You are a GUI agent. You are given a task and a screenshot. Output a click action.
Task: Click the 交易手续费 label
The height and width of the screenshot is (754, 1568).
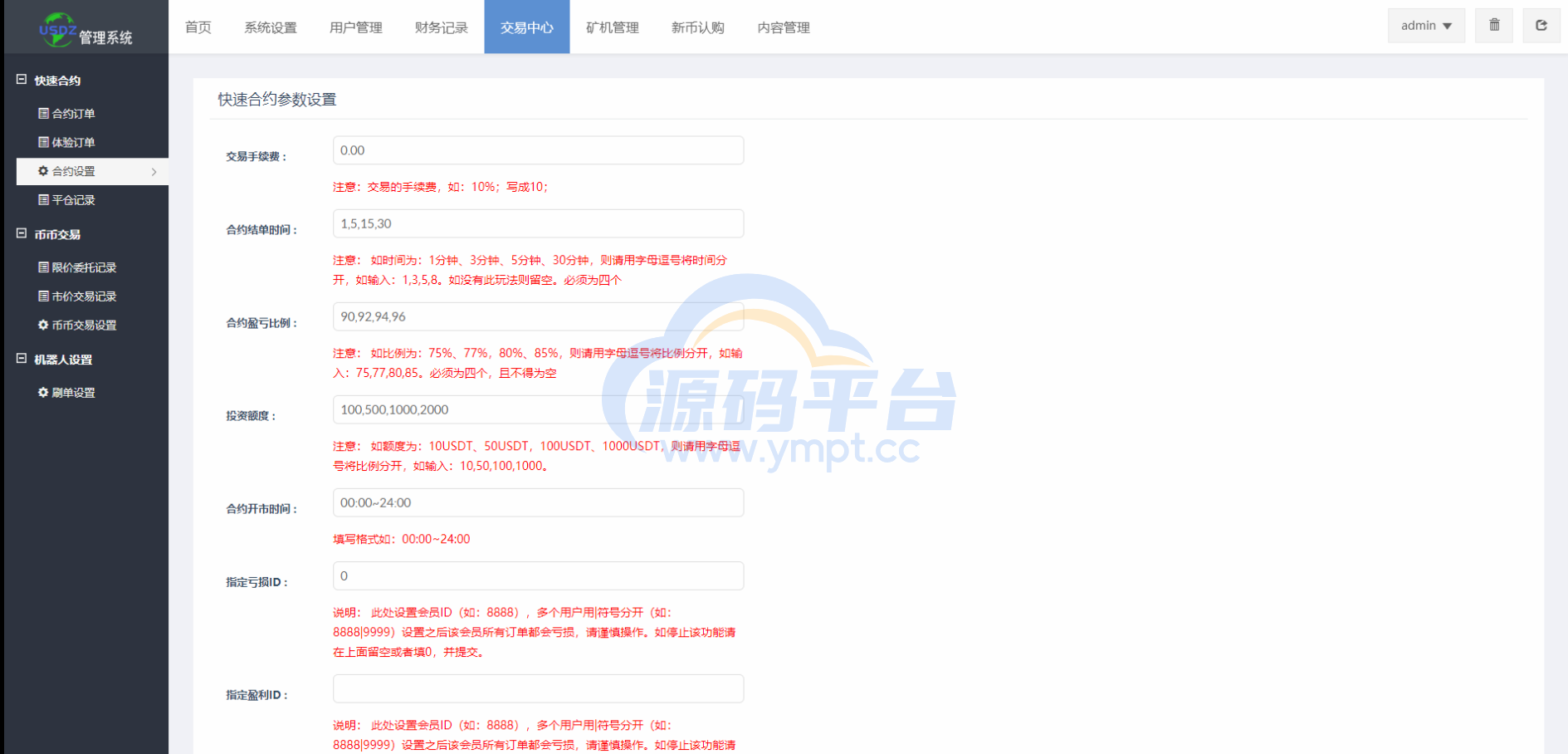point(256,156)
